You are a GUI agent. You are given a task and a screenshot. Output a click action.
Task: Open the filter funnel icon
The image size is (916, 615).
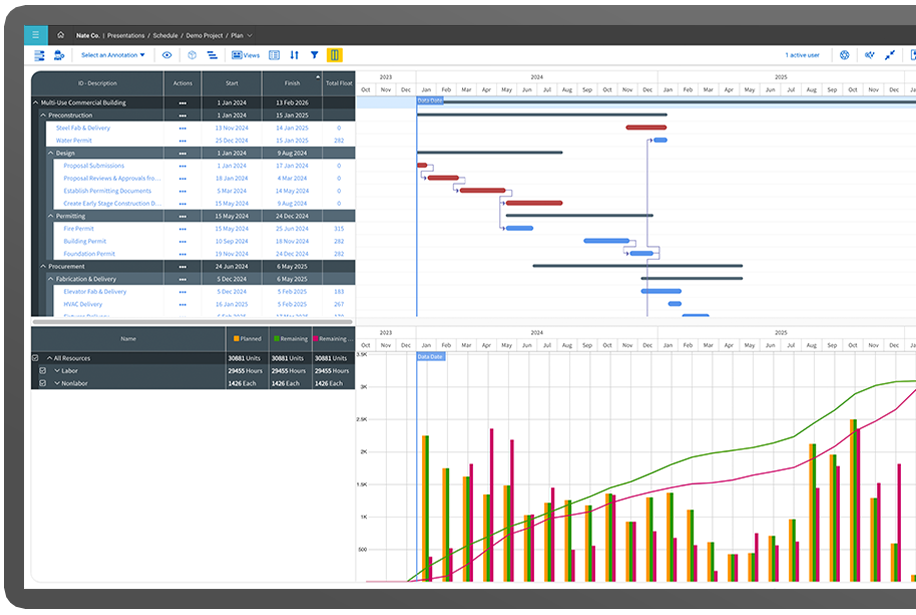pyautogui.click(x=314, y=55)
